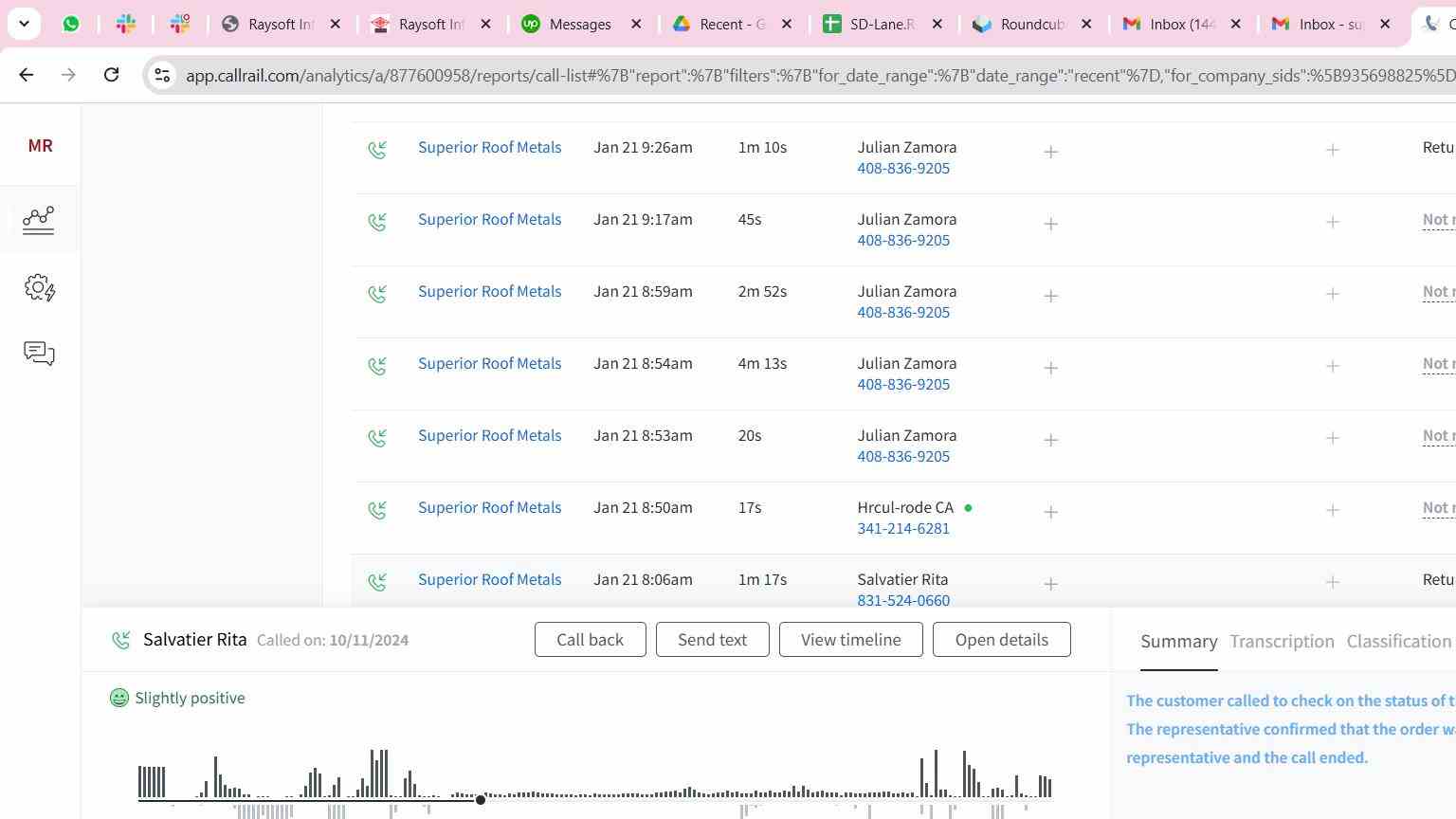Click caller name Hrcul-rode CA
The height and width of the screenshot is (819, 1456).
905,507
